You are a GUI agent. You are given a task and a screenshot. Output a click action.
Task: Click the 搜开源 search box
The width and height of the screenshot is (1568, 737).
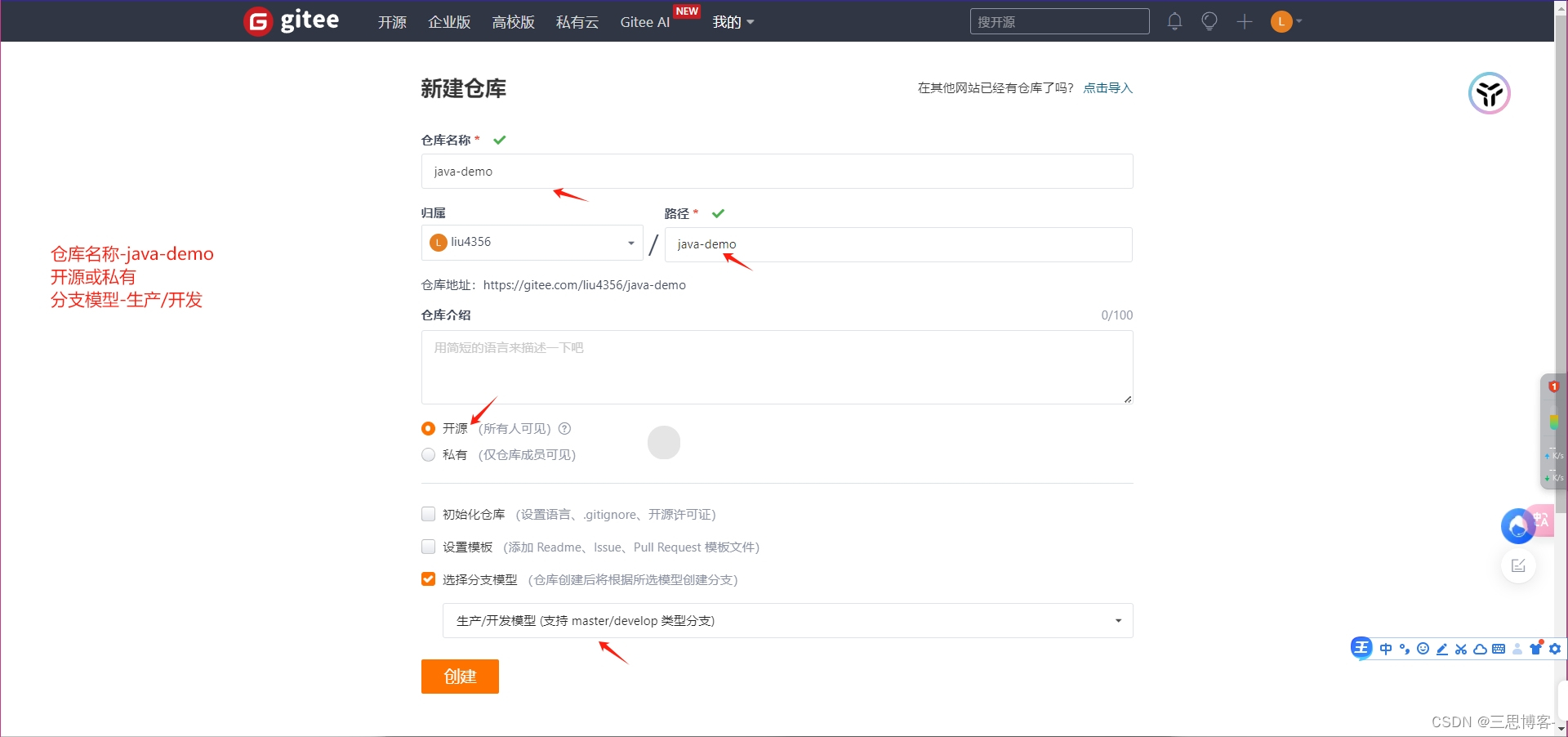[1059, 21]
